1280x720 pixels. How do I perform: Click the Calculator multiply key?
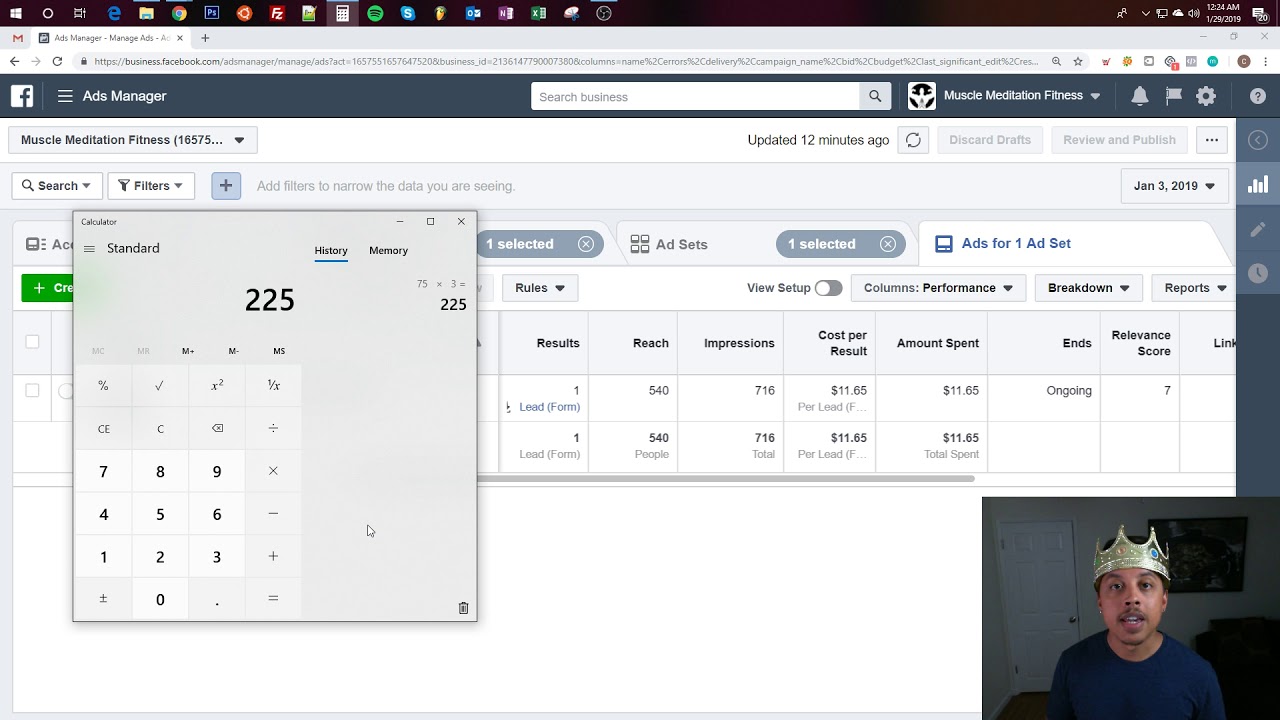[273, 471]
